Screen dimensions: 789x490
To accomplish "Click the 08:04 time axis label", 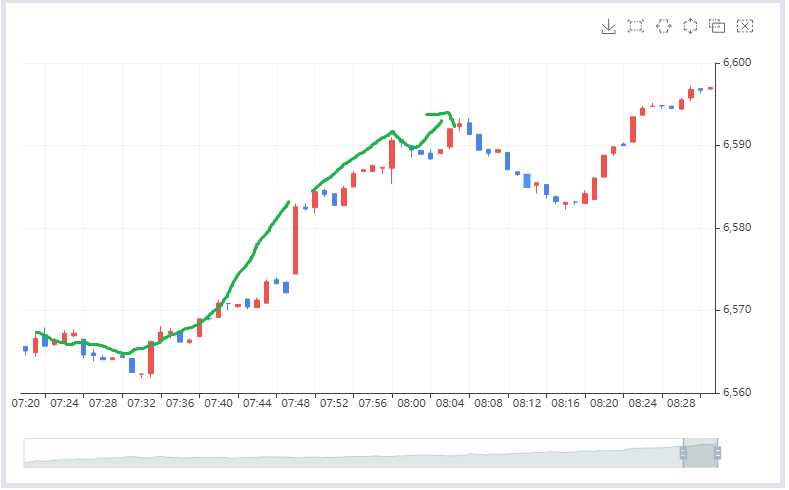I will pos(450,403).
